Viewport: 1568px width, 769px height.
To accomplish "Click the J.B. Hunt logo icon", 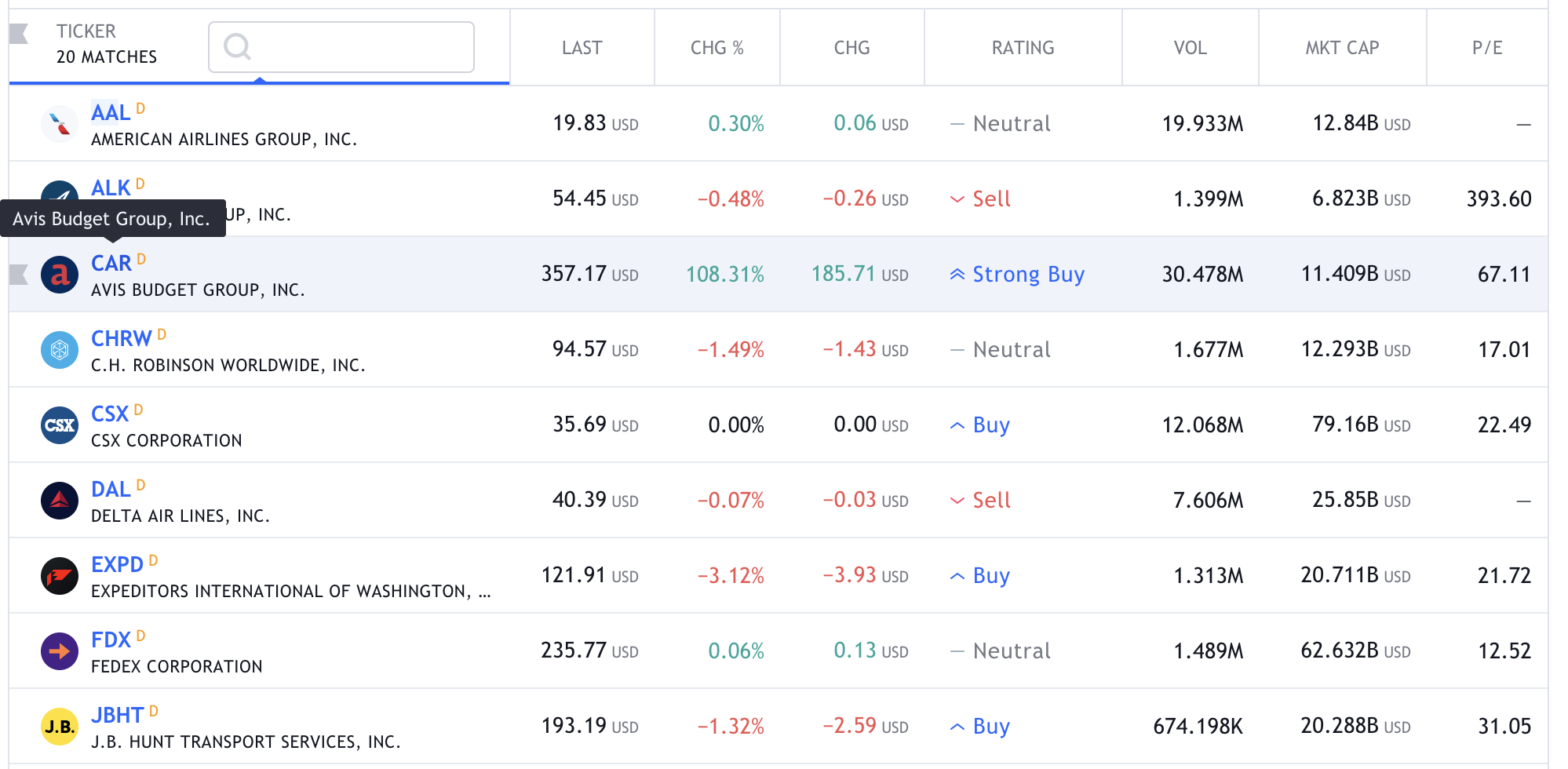I will pos(59,727).
